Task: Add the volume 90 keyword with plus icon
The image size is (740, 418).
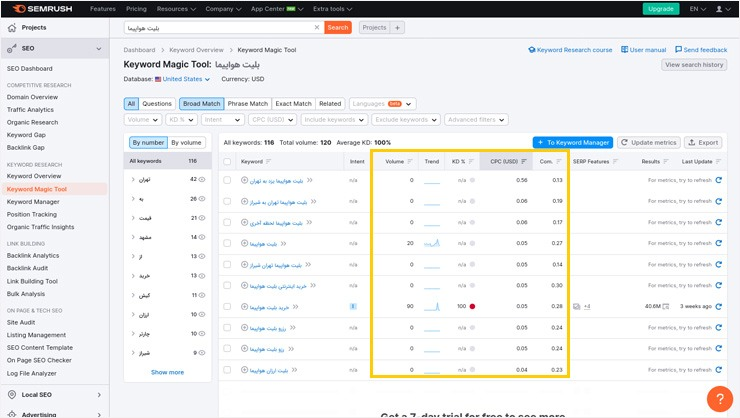Action: pyautogui.click(x=244, y=307)
